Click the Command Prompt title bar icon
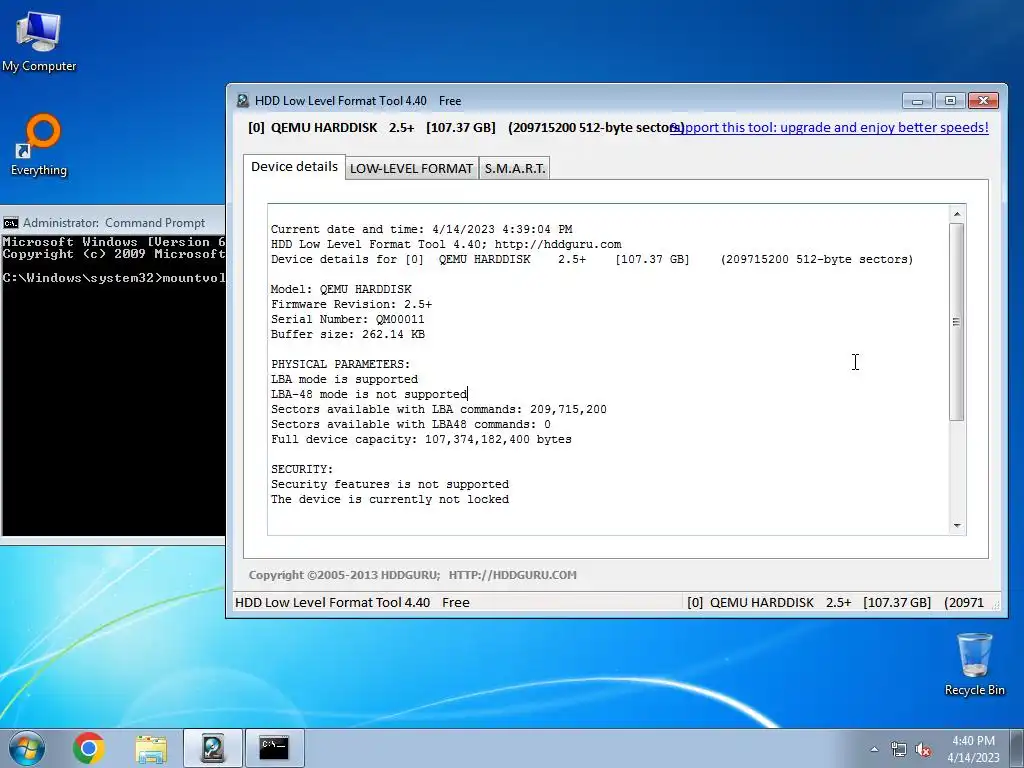1024x768 pixels. coord(10,223)
